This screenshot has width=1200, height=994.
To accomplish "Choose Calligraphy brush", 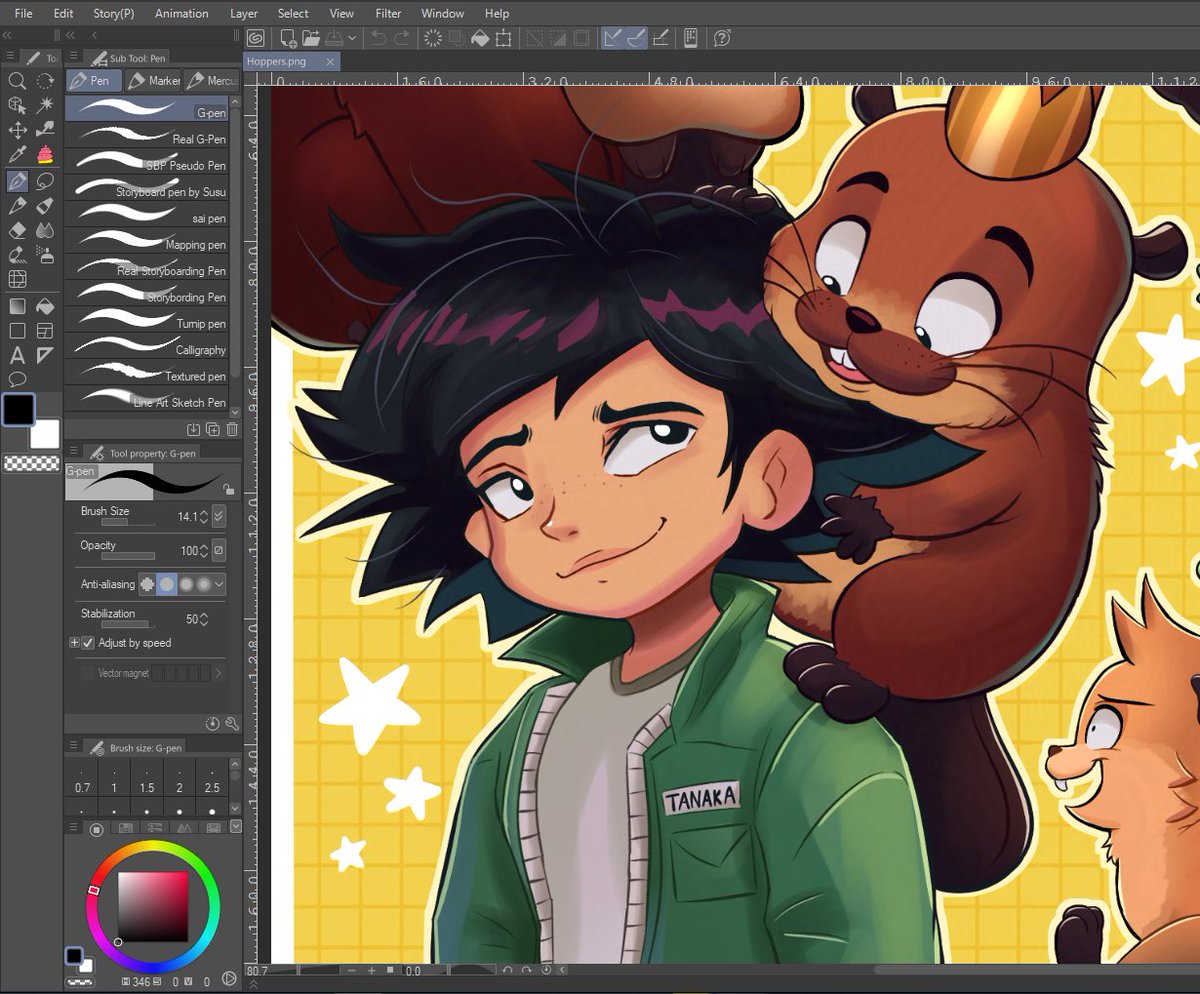I will [147, 345].
